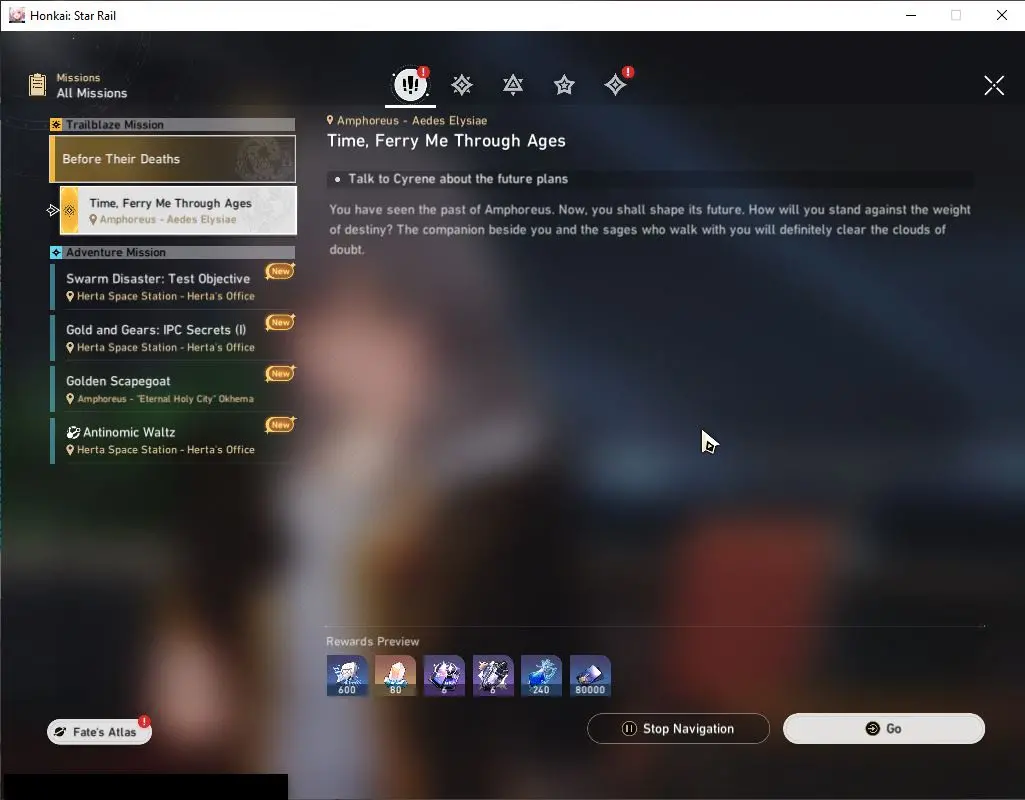This screenshot has height=800, width=1025.
Task: Open the last filter icon with red badge
Action: (x=615, y=85)
